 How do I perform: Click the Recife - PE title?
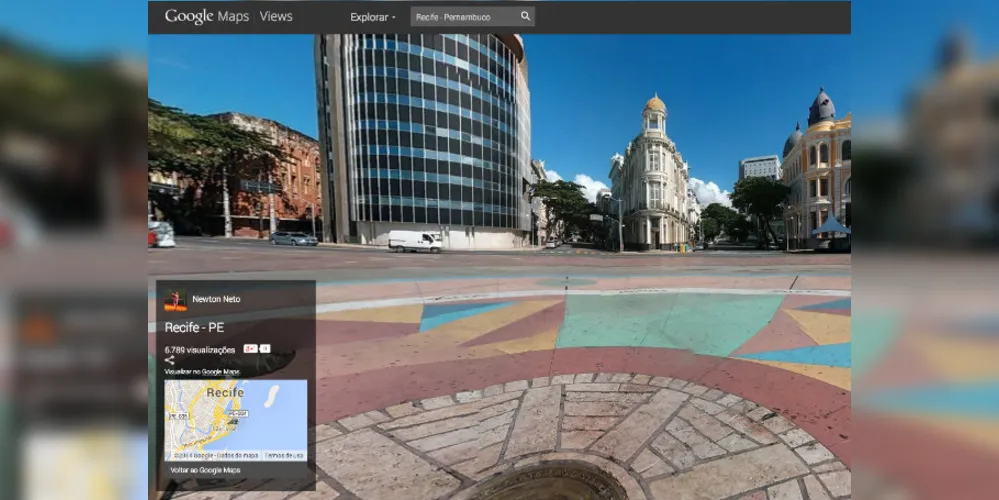[x=194, y=327]
